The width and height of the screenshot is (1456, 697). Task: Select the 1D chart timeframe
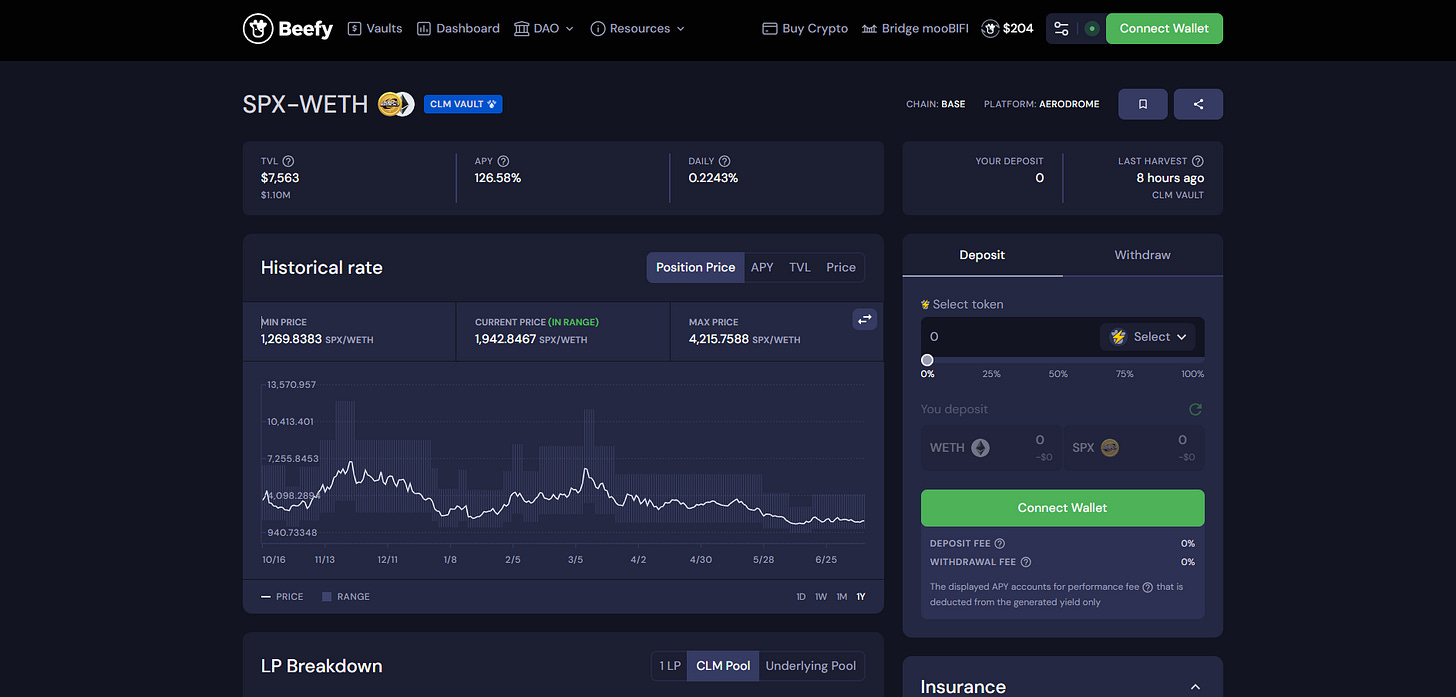coord(801,597)
